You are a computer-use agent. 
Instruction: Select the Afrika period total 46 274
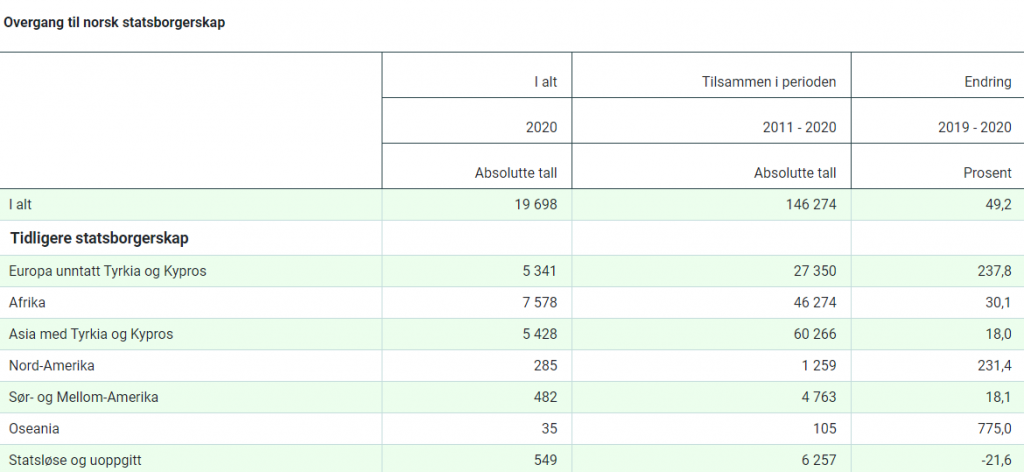812,302
